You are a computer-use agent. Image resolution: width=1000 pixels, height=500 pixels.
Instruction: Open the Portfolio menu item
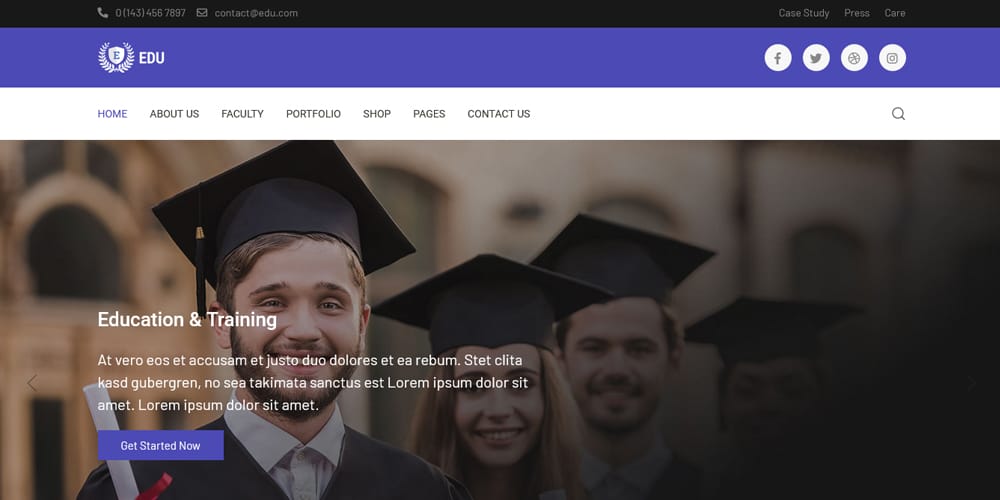pos(313,114)
